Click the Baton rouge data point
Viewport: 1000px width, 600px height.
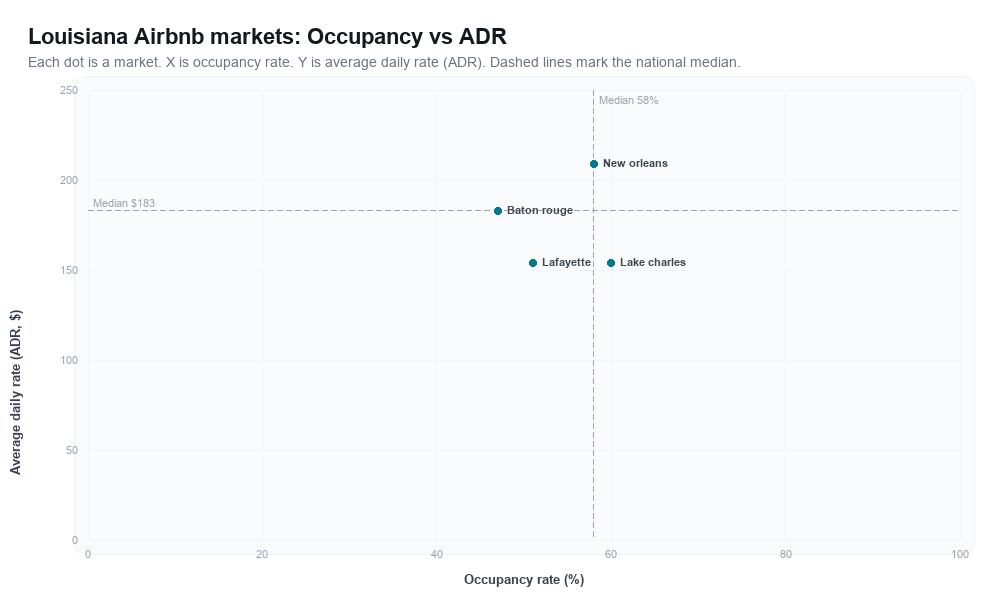click(x=498, y=211)
